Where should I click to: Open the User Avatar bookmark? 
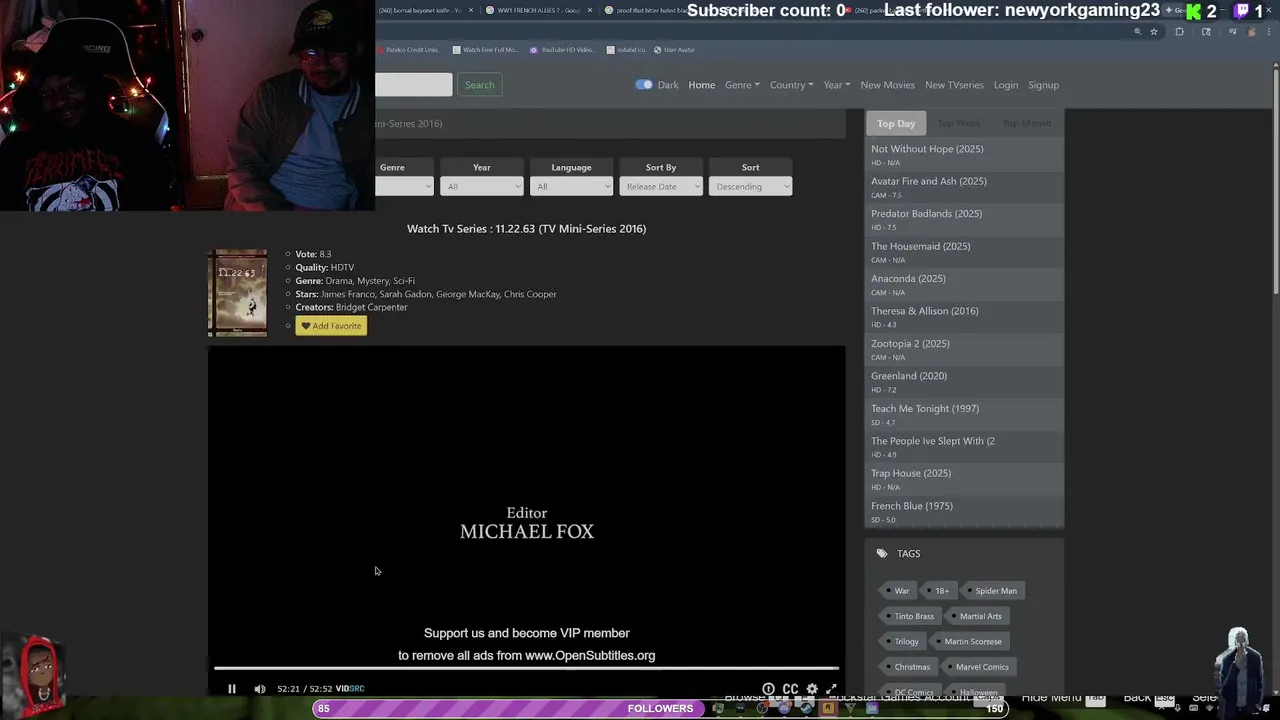click(674, 50)
